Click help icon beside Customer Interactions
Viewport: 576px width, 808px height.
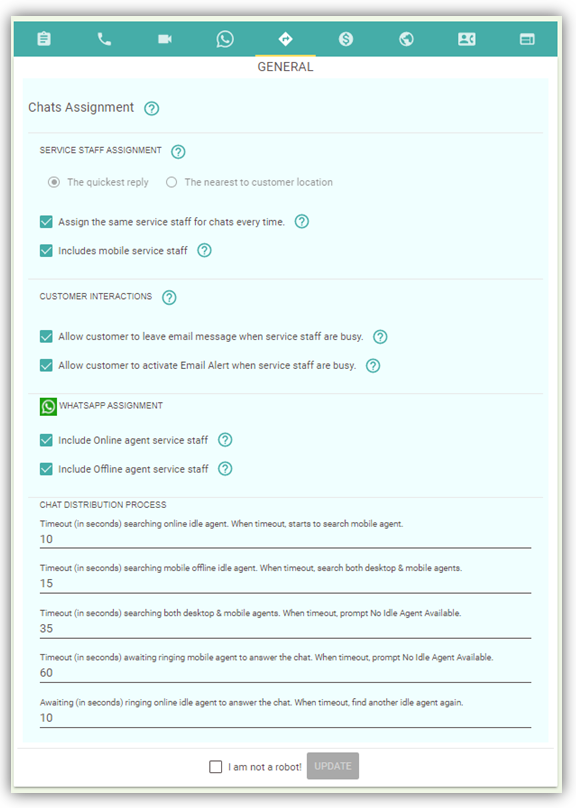coord(169,297)
